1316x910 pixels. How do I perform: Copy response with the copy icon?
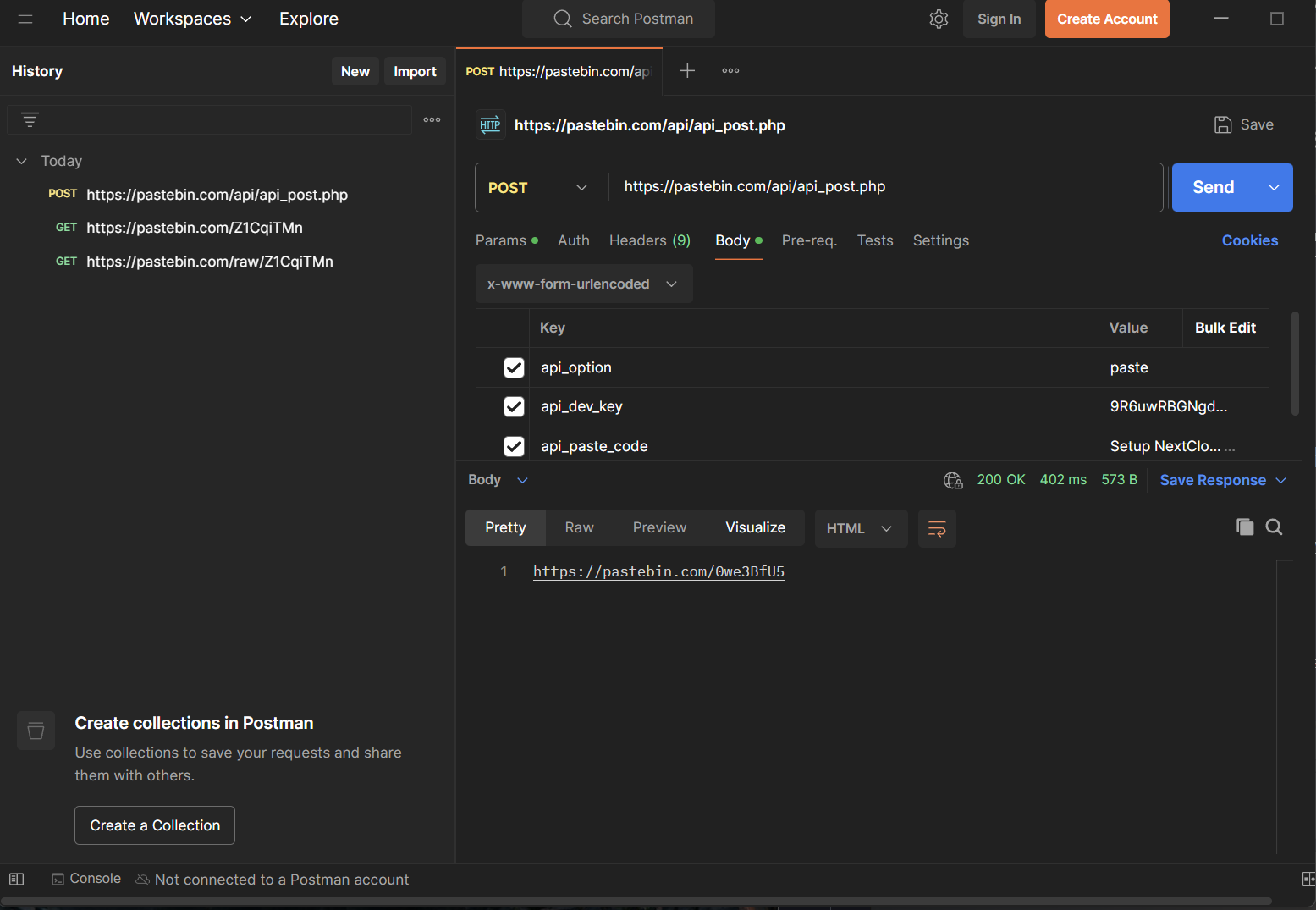point(1244,527)
